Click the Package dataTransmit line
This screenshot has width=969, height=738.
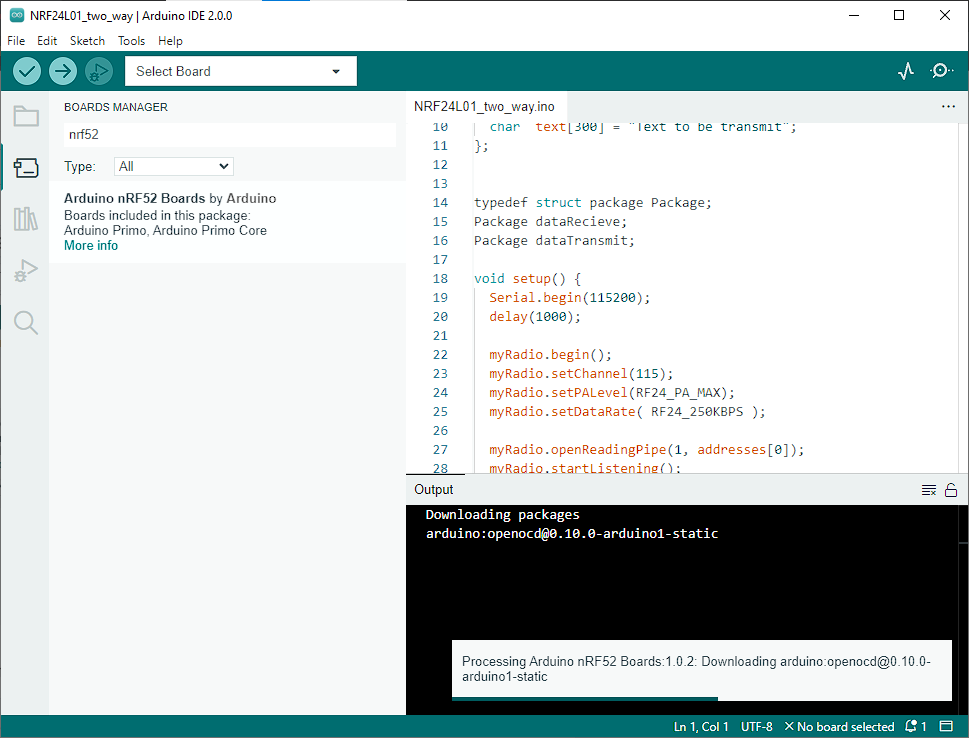554,240
